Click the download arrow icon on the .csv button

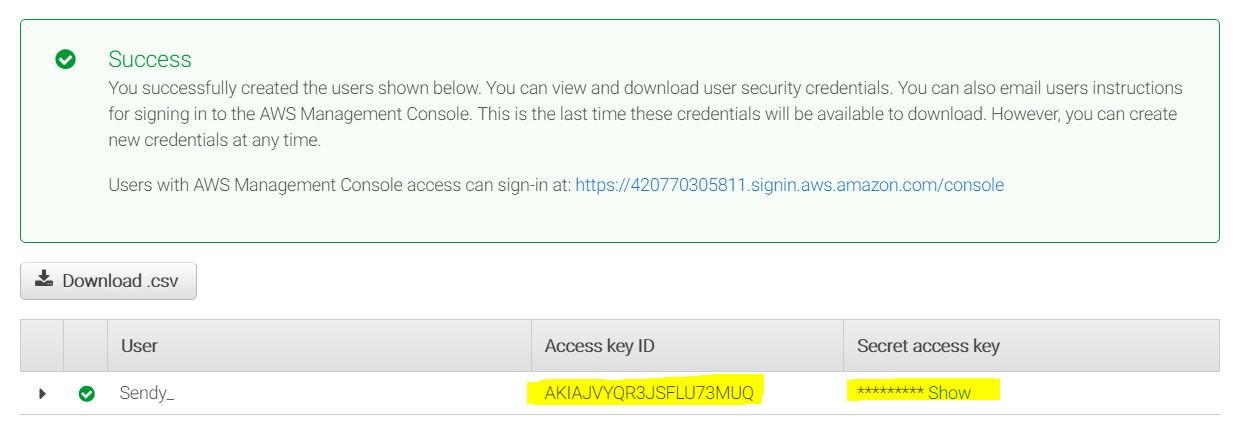tap(44, 280)
